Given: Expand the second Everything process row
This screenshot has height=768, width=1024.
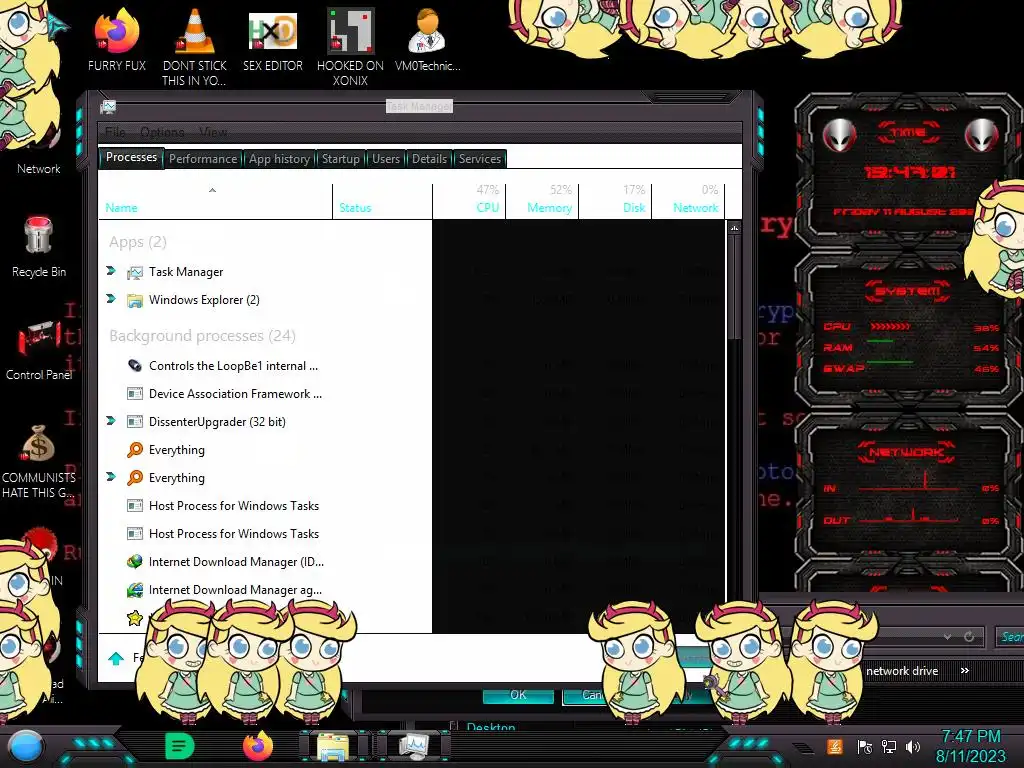Looking at the screenshot, I should coord(111,477).
